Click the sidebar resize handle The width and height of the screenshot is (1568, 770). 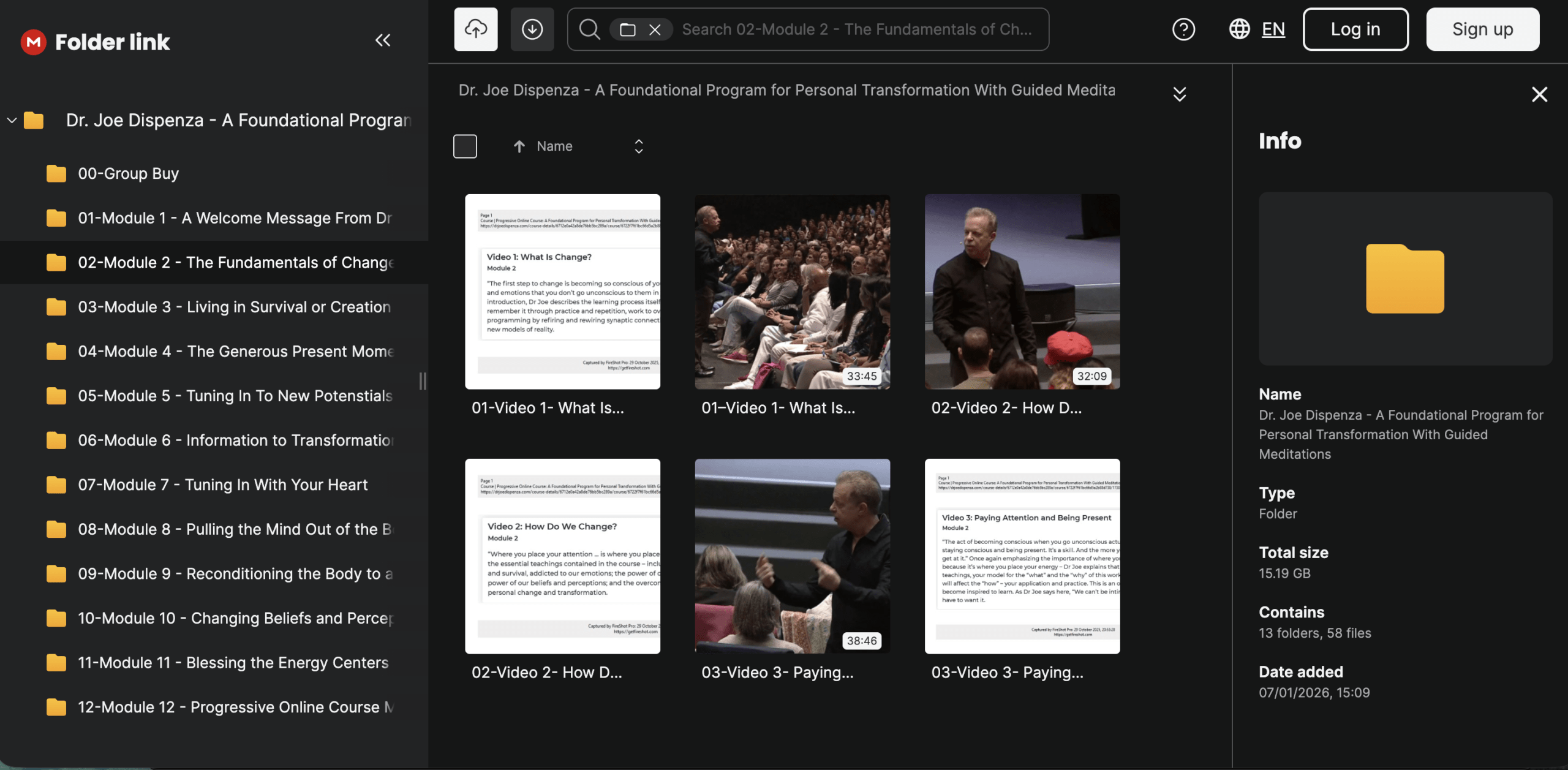(423, 381)
